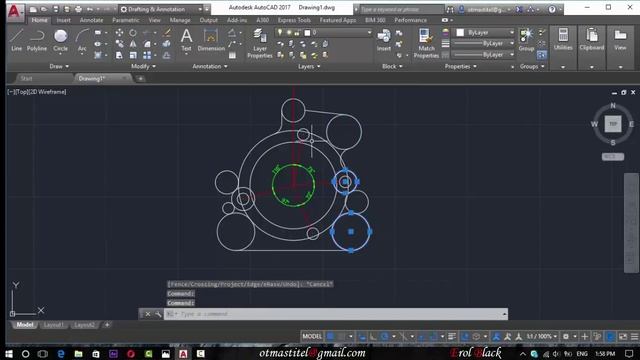
Task: Toggle grid display in status bar
Action: [330, 336]
